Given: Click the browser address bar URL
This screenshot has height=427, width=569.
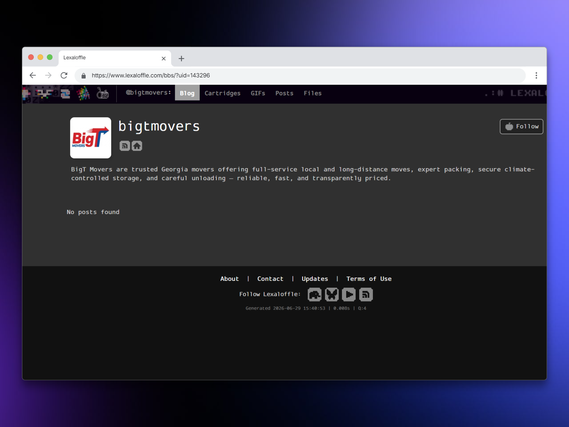Looking at the screenshot, I should 151,75.
